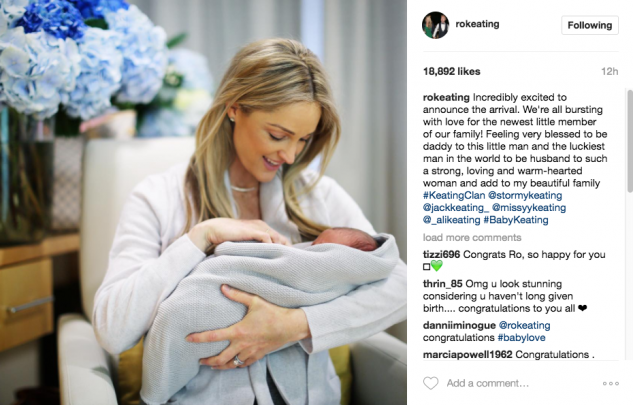Open the #babylove hashtag
633x405 pixels.
click(x=521, y=338)
